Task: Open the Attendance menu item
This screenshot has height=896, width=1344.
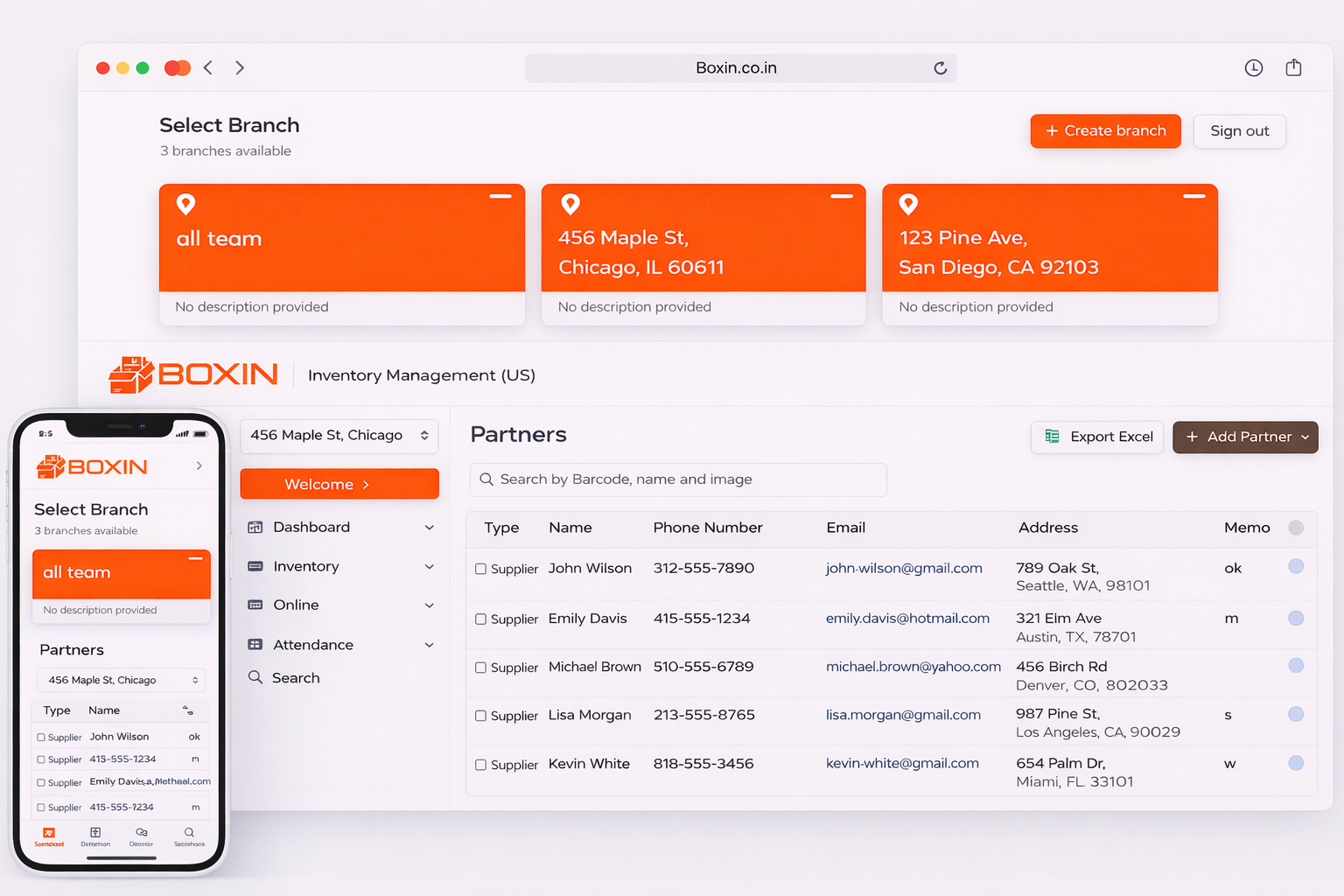Action: [x=312, y=645]
